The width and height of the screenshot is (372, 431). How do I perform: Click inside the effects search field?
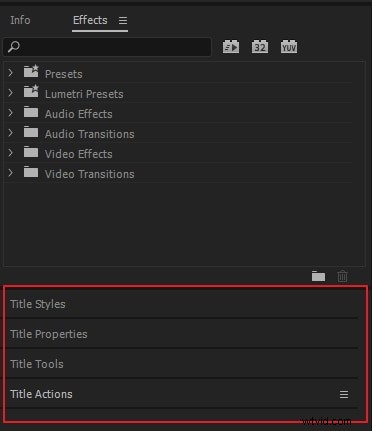click(115, 47)
